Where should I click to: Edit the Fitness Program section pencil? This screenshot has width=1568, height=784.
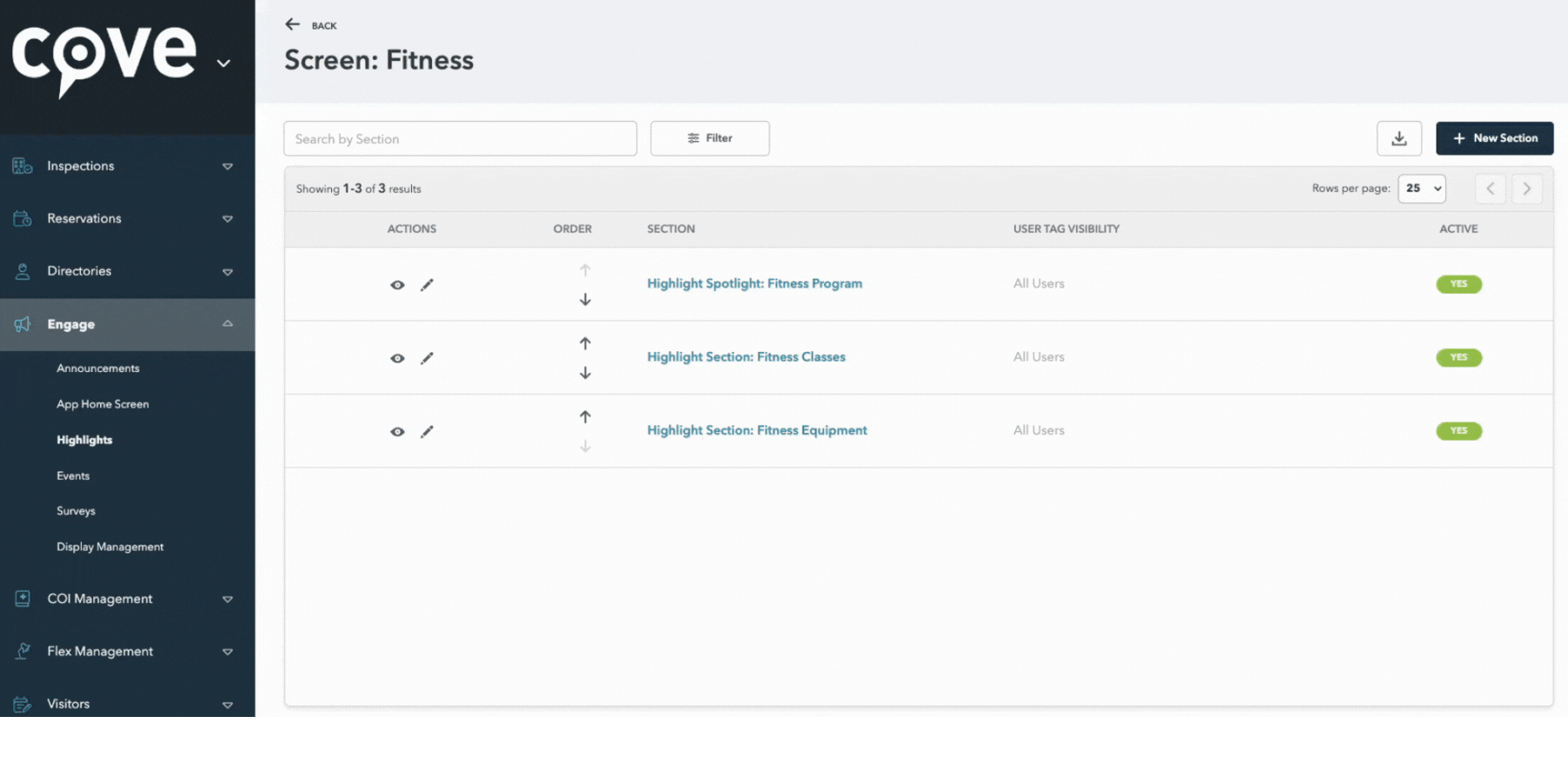427,285
